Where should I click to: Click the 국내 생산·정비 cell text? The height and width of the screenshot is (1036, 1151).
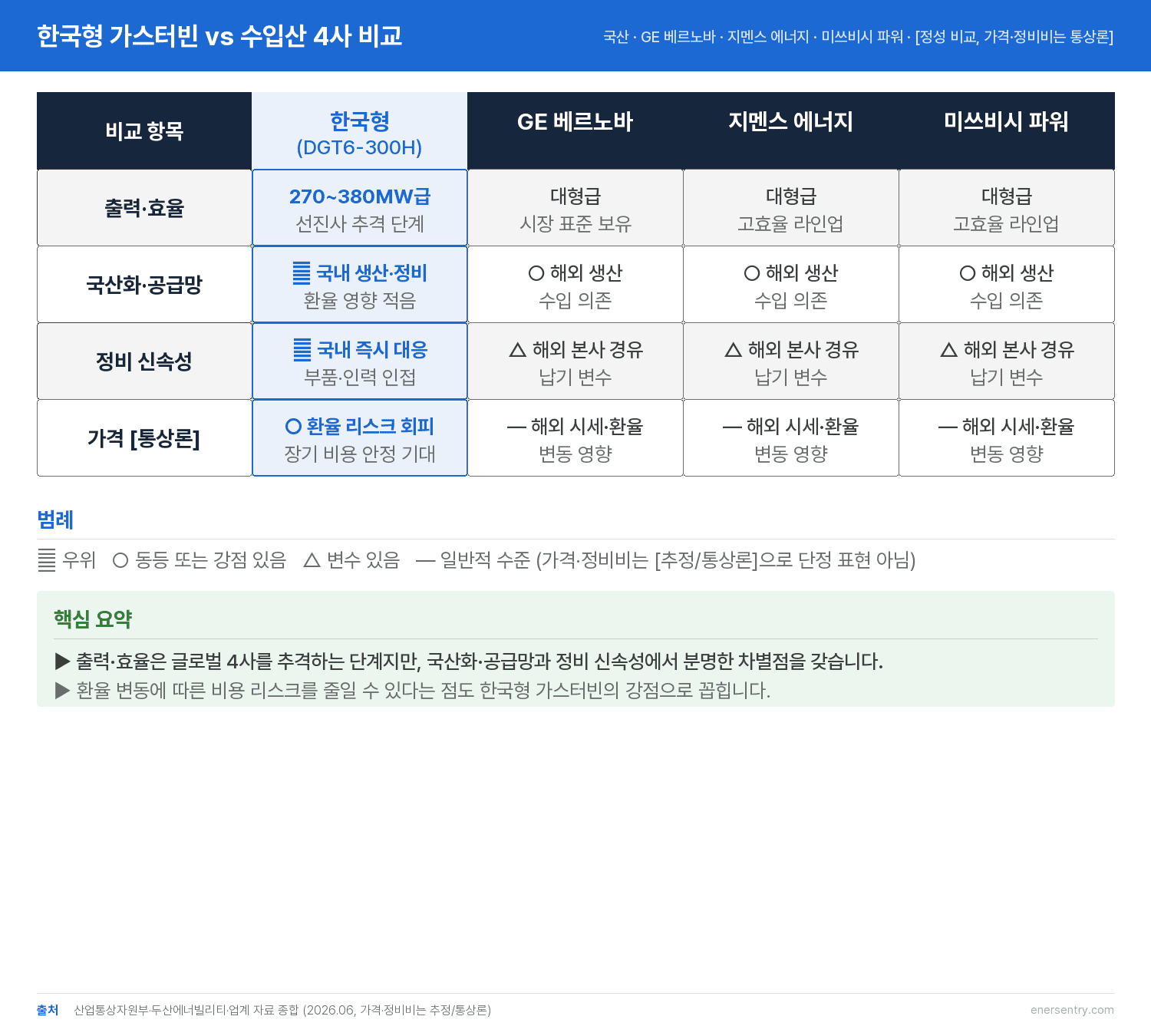point(371,273)
